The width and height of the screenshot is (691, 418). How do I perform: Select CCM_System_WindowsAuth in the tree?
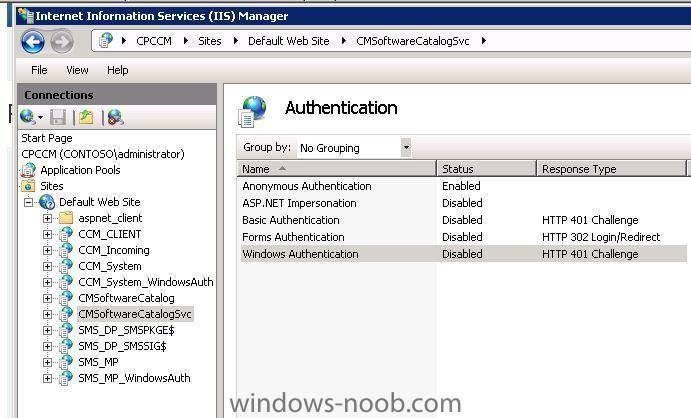coord(145,282)
